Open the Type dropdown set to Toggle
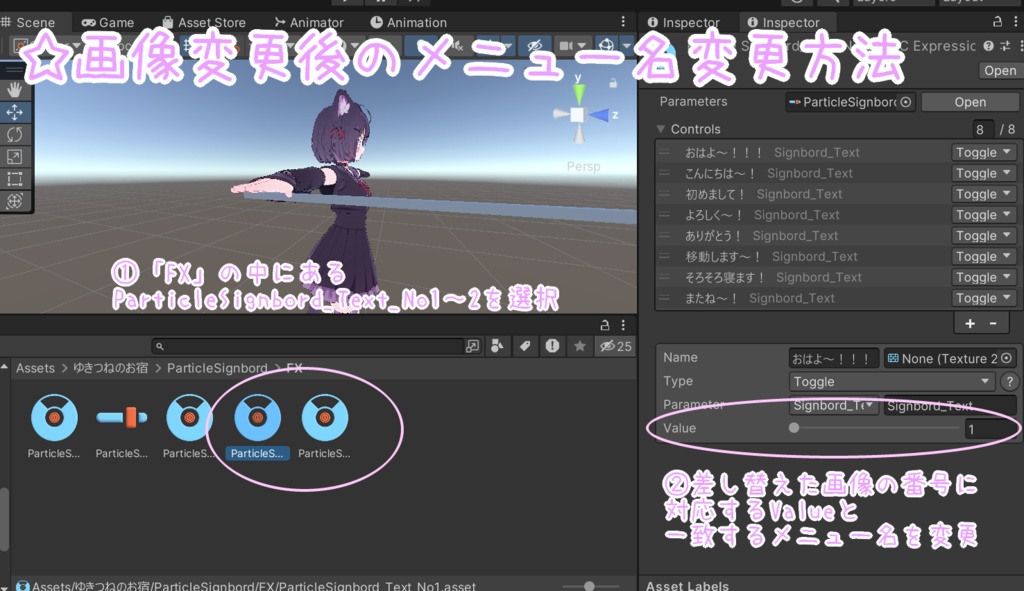 click(x=890, y=381)
